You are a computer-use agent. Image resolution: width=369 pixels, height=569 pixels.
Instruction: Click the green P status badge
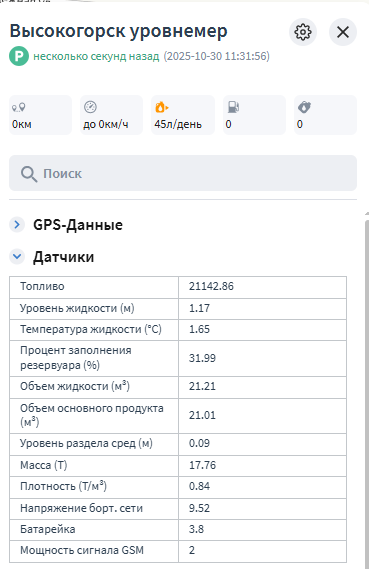(x=19, y=56)
